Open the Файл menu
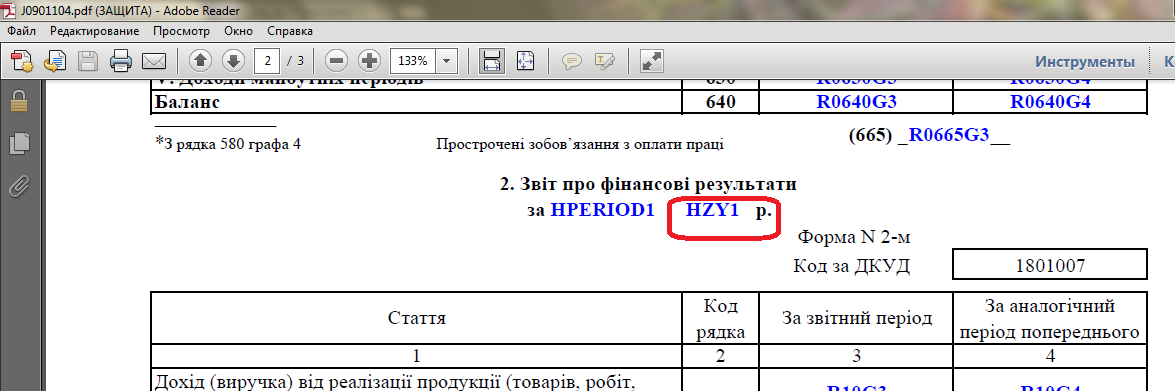Image resolution: width=1175 pixels, height=391 pixels. point(23,31)
